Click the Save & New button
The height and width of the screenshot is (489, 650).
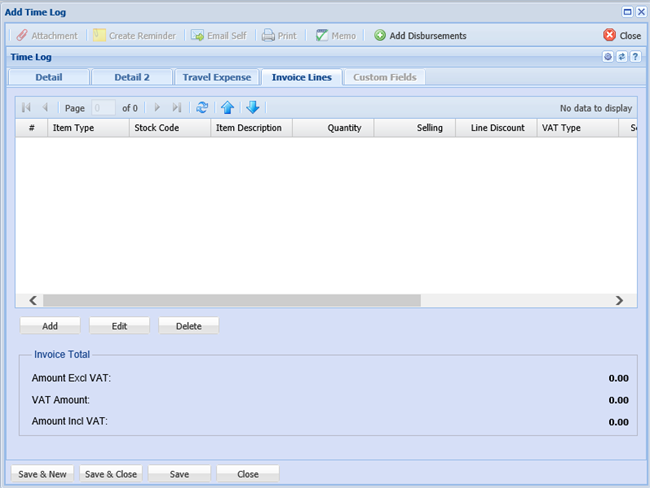42,474
